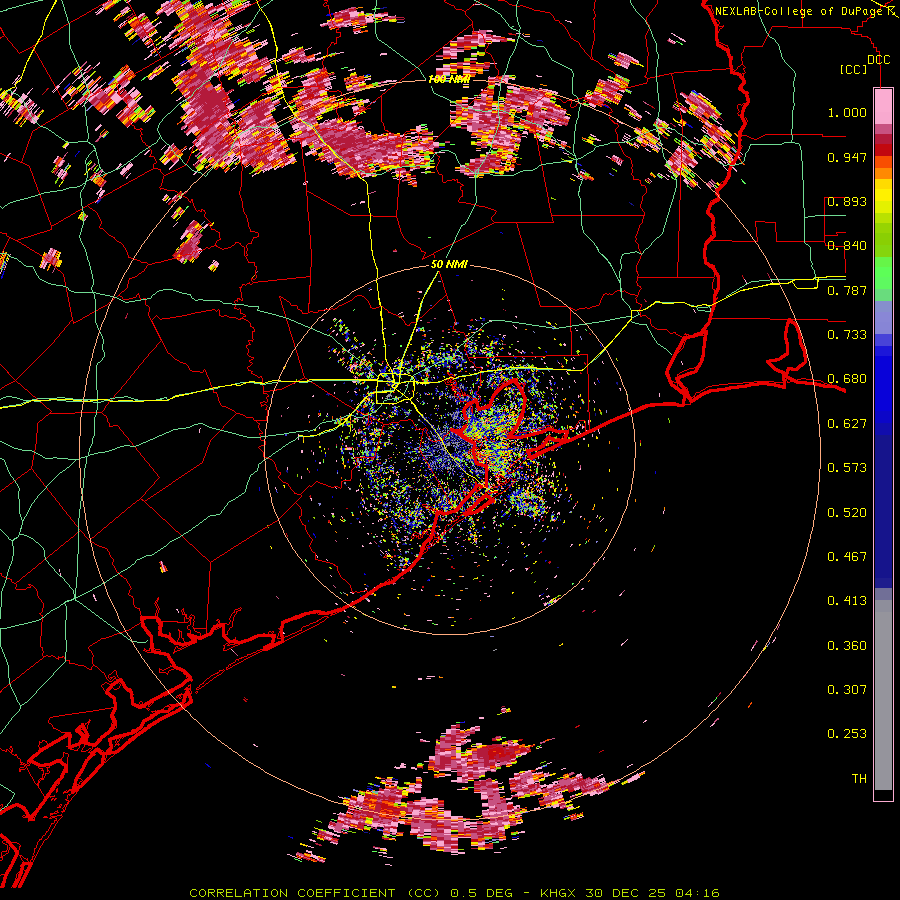Viewport: 900px width, 900px height.
Task: Click the "0.947" scale label
Action: pyautogui.click(x=847, y=157)
